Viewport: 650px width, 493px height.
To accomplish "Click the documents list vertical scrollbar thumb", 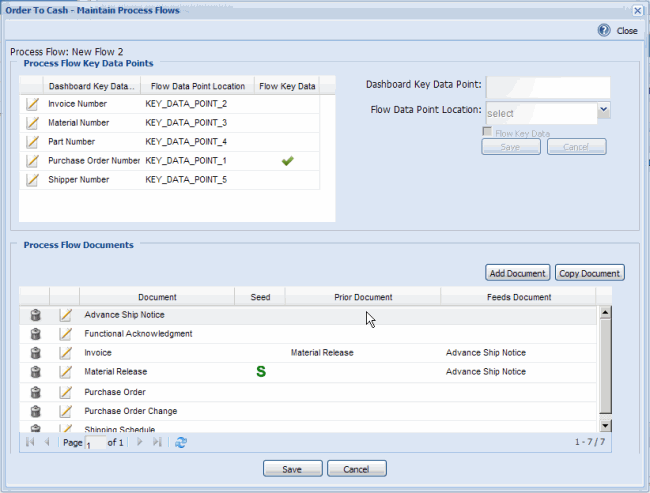I will 605,366.
